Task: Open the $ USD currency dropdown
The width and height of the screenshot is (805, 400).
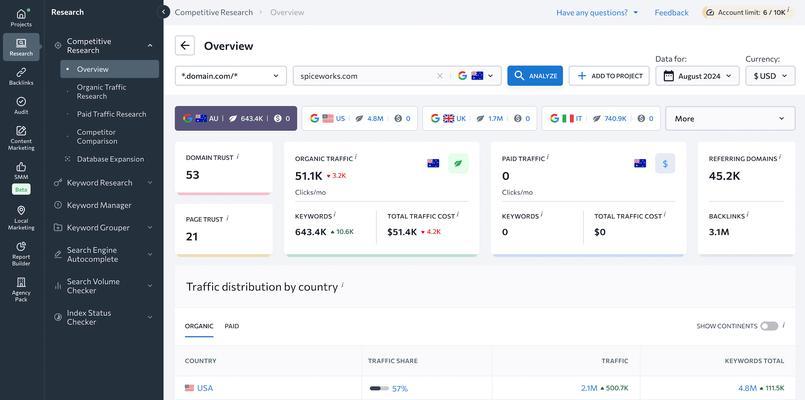Action: (770, 76)
